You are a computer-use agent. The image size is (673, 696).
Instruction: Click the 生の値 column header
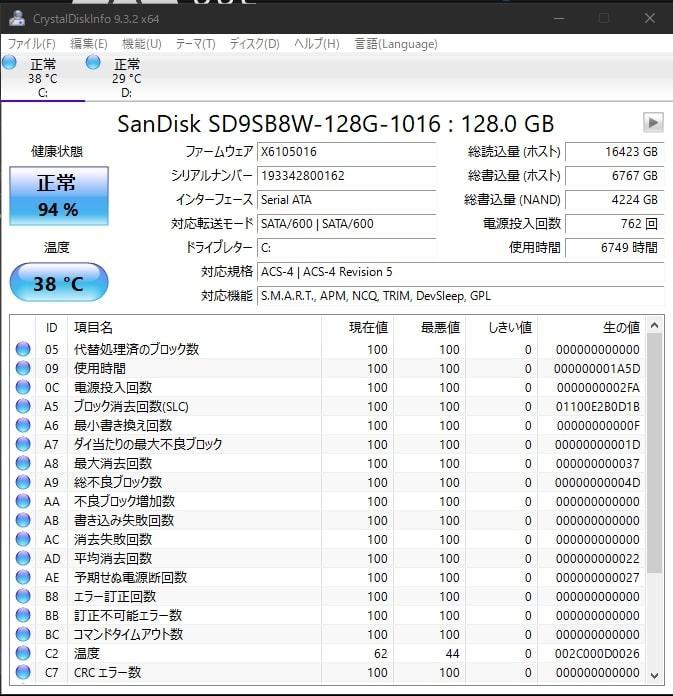[x=591, y=328]
